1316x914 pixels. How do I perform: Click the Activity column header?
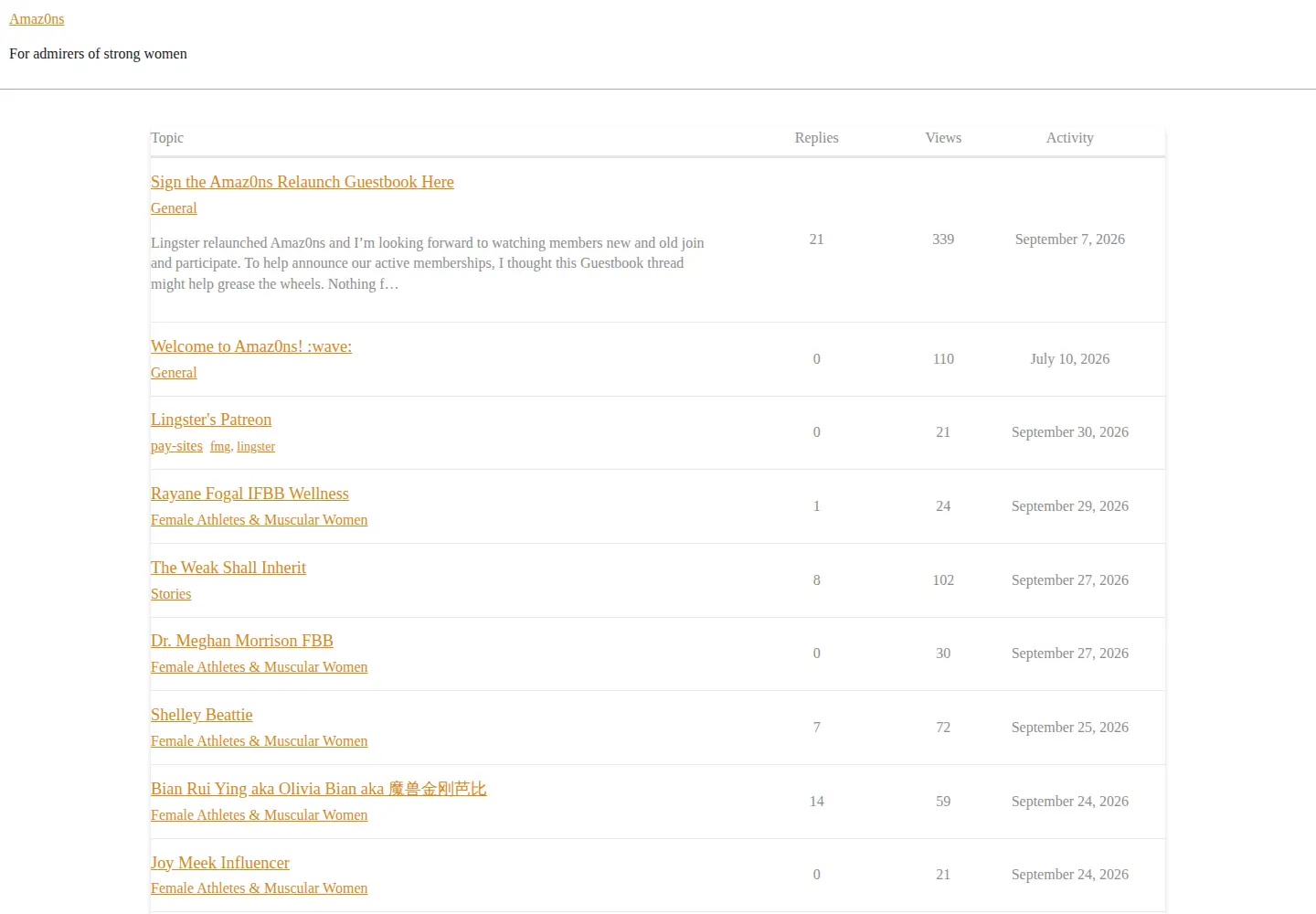pyautogui.click(x=1070, y=138)
